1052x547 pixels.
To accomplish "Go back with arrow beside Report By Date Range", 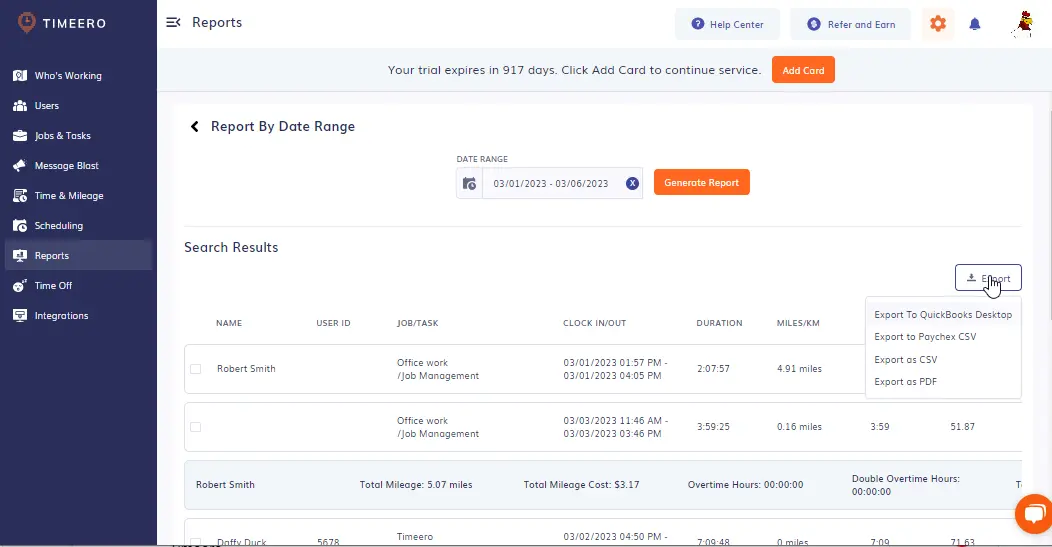I will pyautogui.click(x=195, y=126).
